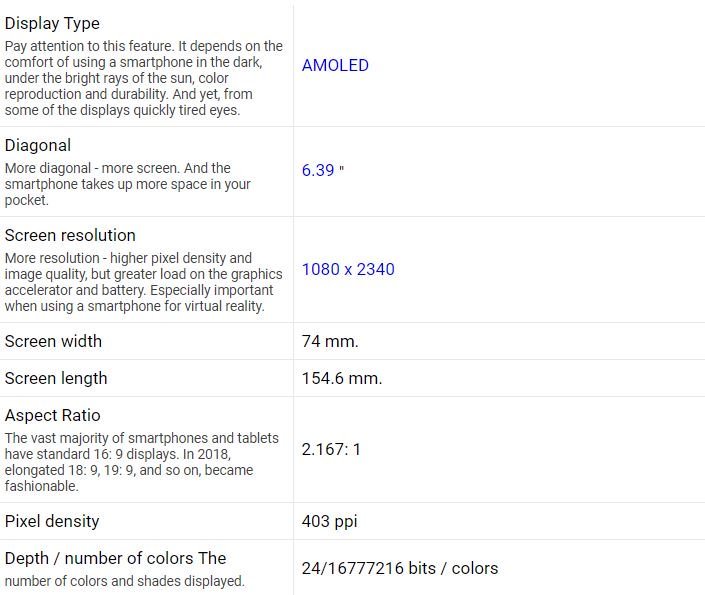Click the Screen width label
The width and height of the screenshot is (705, 595).
coord(53,341)
